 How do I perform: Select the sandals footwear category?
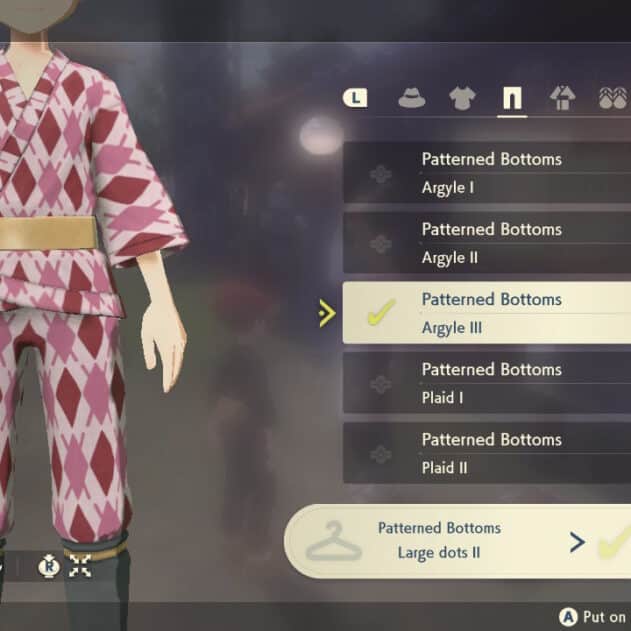point(613,98)
